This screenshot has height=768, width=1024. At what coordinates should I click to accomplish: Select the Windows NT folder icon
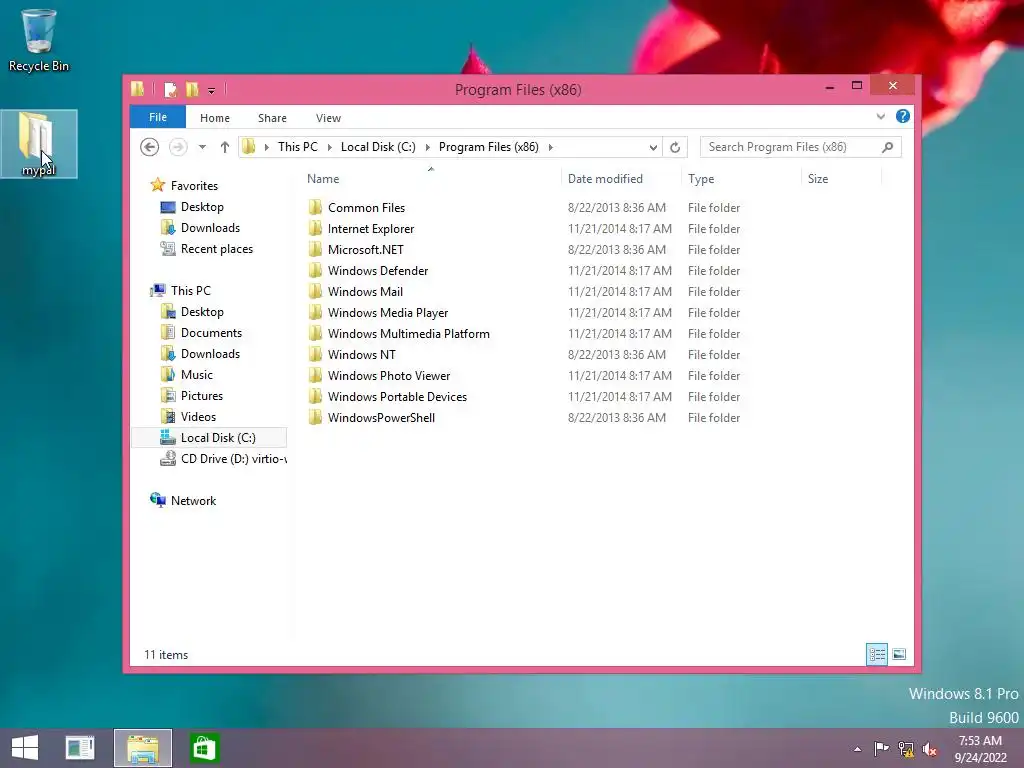tap(315, 355)
